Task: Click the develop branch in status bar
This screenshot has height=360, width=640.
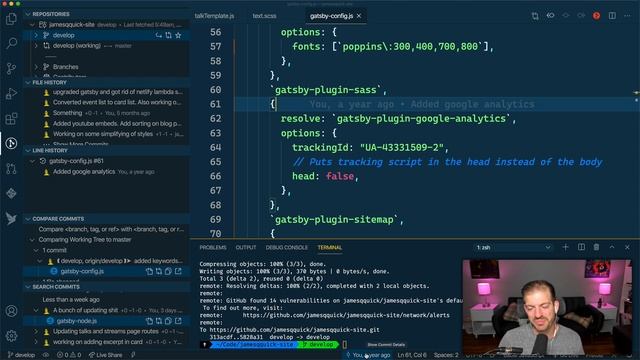Action: coord(21,355)
